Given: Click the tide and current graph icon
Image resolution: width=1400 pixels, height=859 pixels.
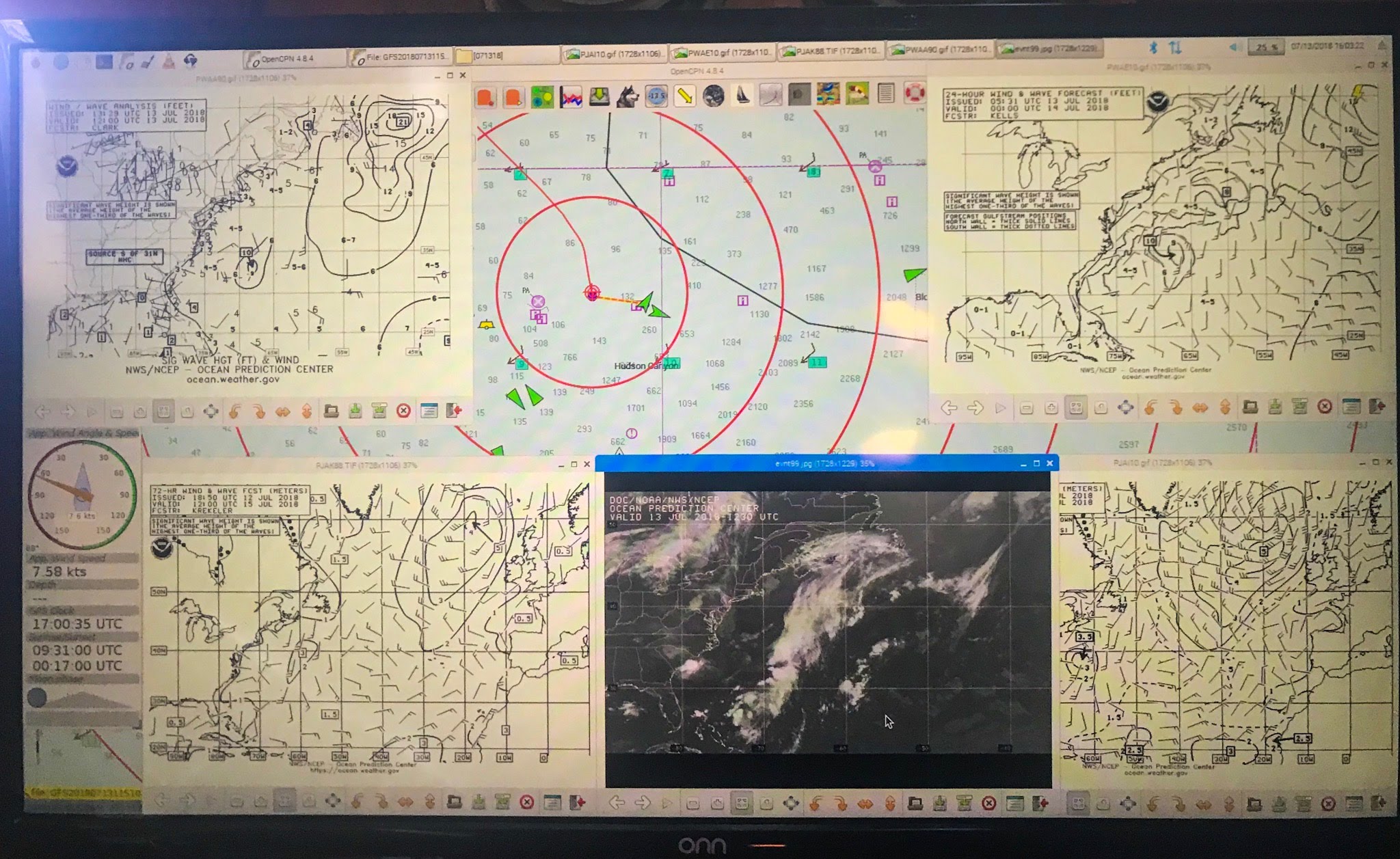Looking at the screenshot, I should pos(571,97).
